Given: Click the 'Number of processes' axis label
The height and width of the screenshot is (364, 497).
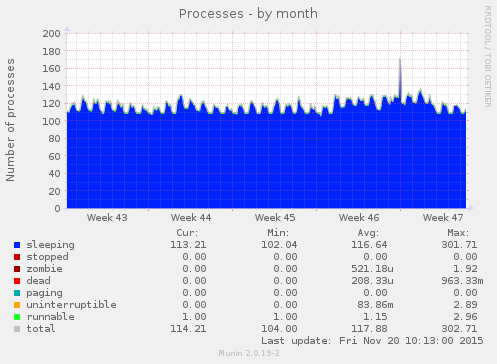Looking at the screenshot, I should tap(10, 120).
